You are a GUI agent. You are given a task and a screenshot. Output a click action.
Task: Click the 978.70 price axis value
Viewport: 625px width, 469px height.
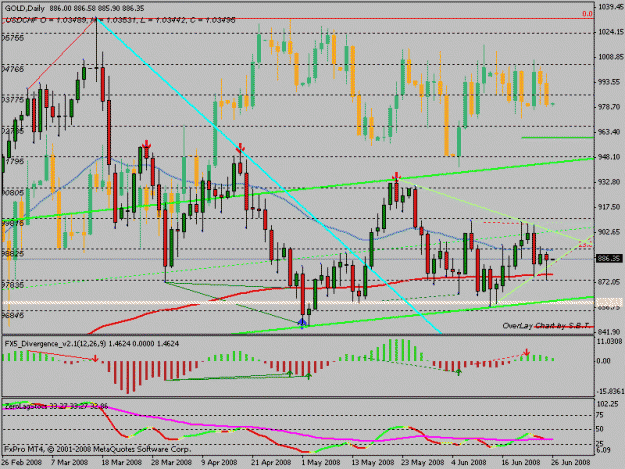pyautogui.click(x=609, y=107)
